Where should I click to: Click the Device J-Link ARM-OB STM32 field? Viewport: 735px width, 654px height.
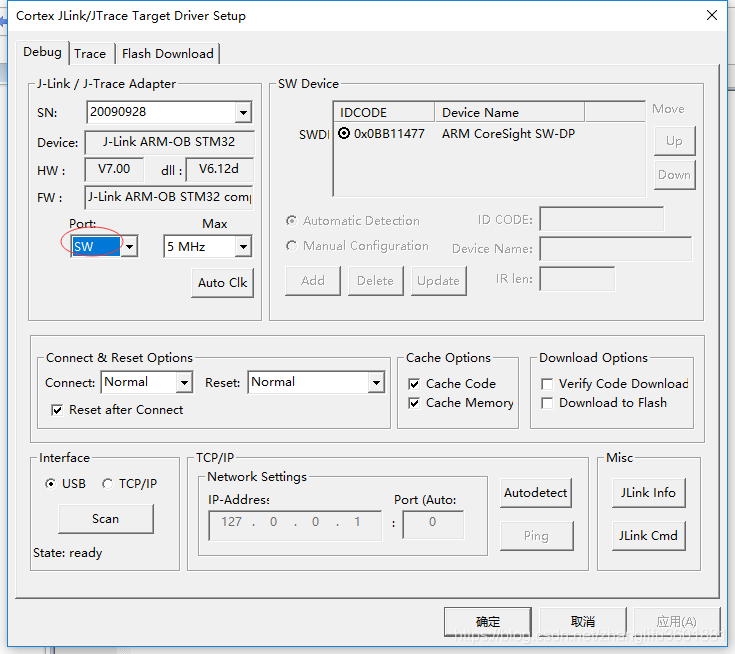[169, 143]
